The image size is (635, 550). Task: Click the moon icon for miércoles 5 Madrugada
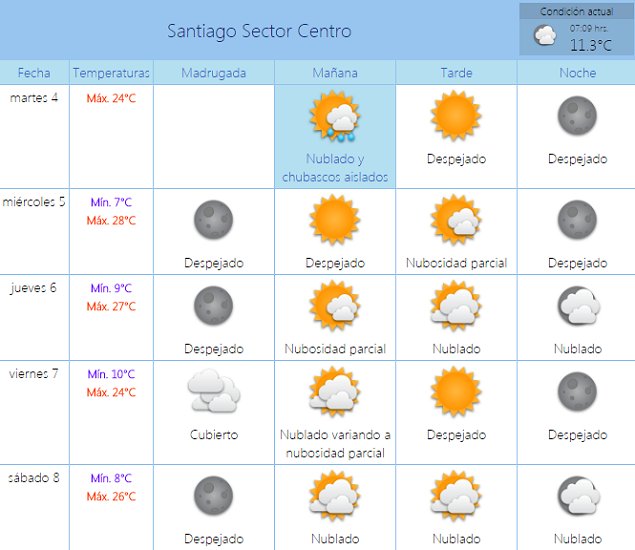[213, 220]
